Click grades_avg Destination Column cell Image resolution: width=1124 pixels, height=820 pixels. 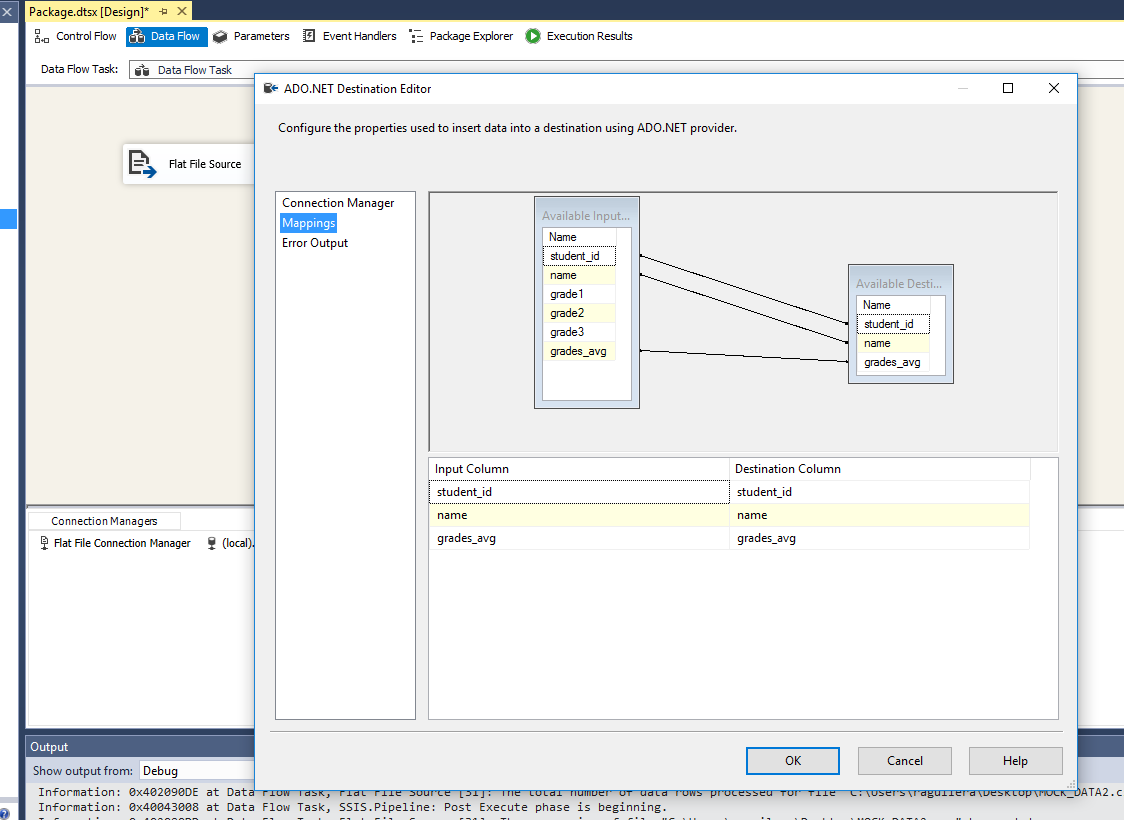click(x=880, y=538)
